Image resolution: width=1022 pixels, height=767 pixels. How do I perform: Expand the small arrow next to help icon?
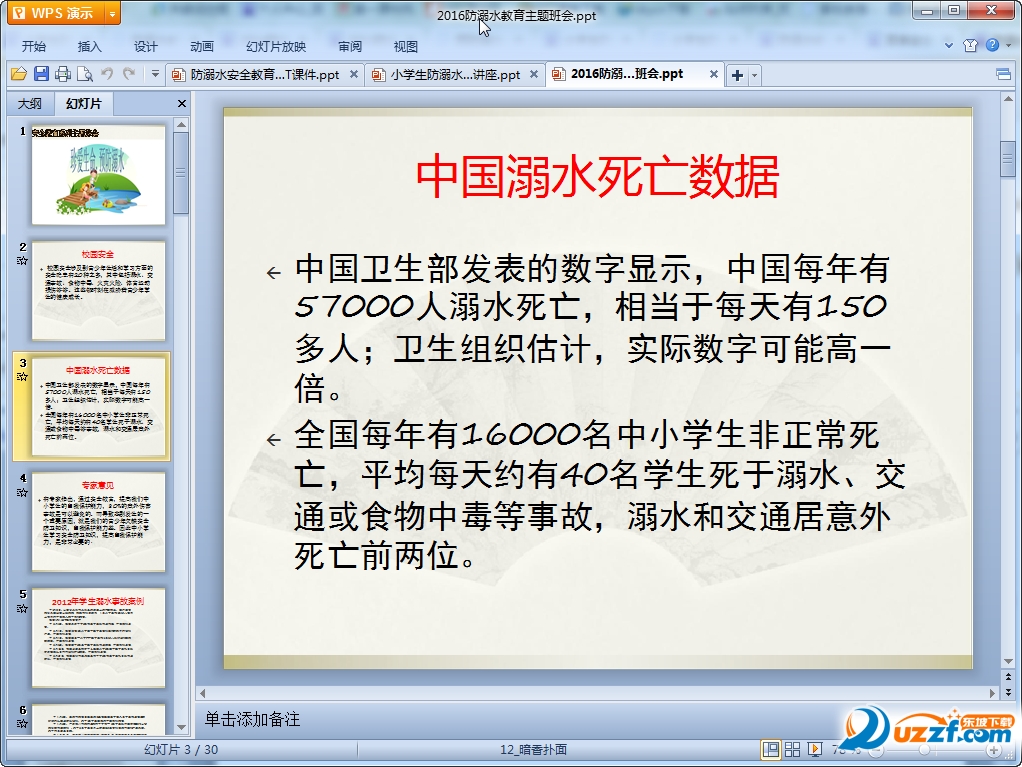point(1009,46)
